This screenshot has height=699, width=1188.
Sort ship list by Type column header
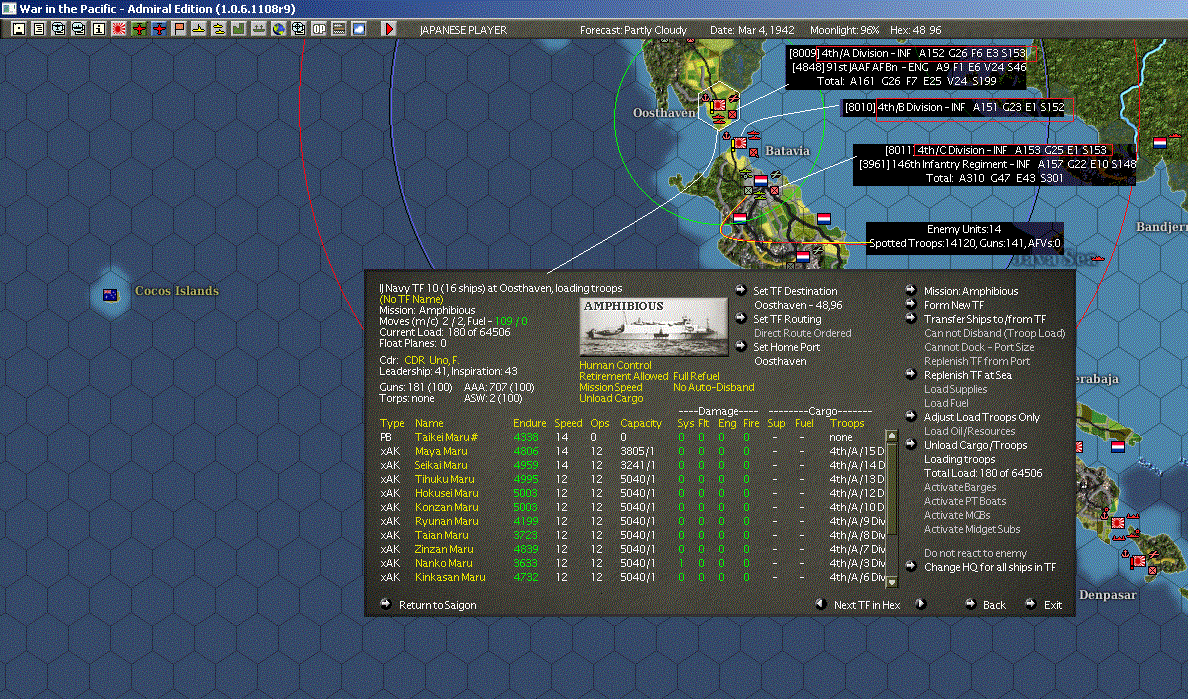(x=392, y=423)
